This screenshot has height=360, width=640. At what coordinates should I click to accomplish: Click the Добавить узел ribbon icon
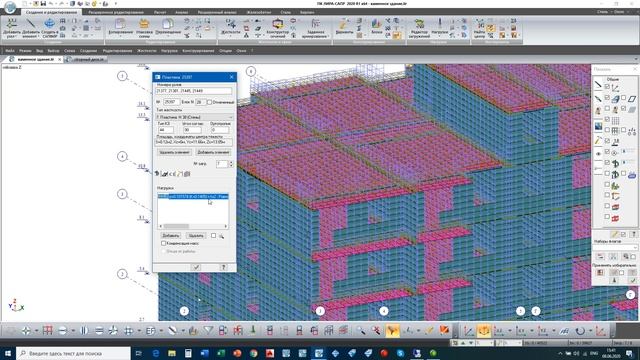click(x=12, y=28)
